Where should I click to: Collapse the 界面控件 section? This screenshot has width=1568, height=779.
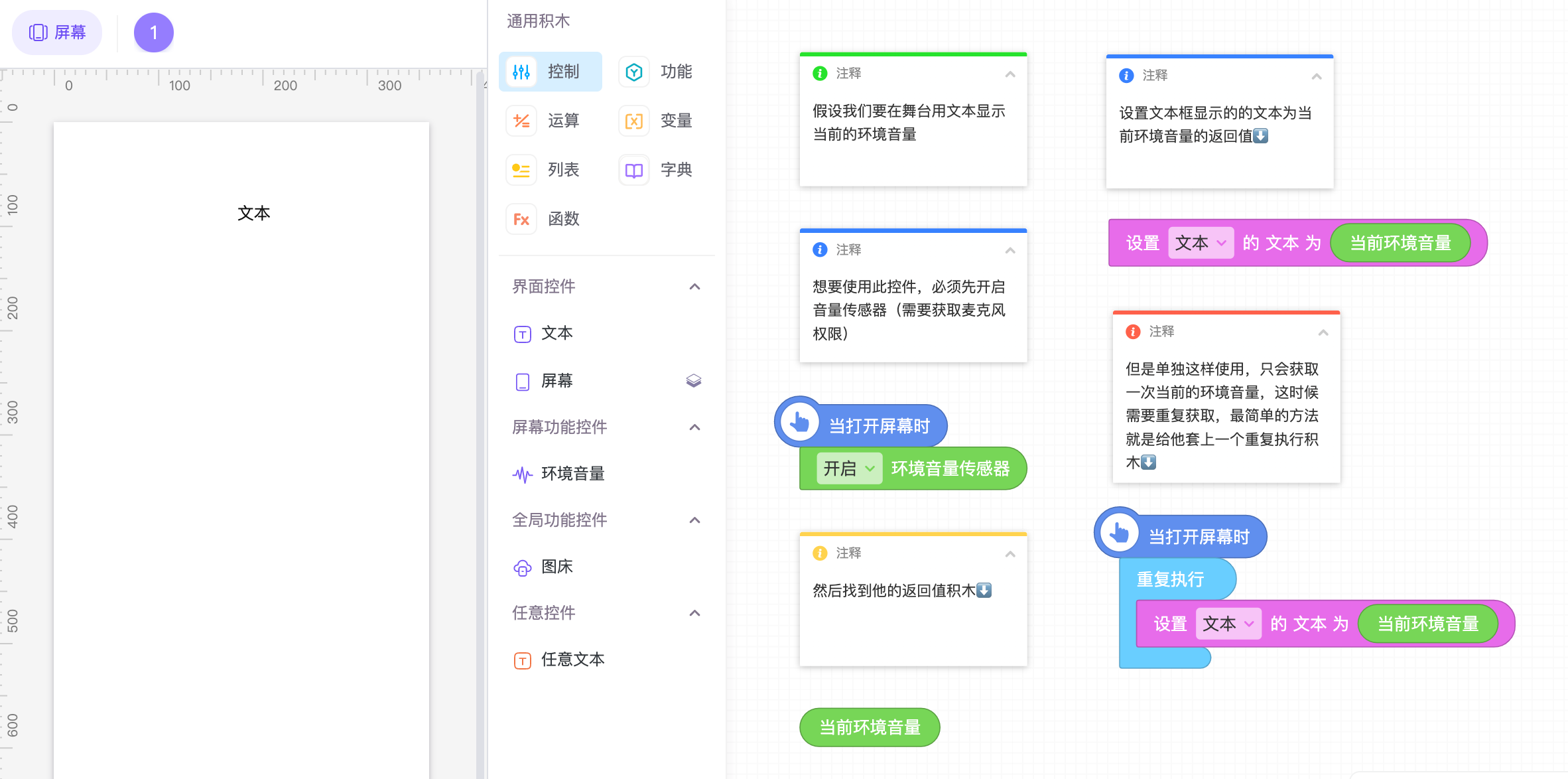click(x=694, y=287)
